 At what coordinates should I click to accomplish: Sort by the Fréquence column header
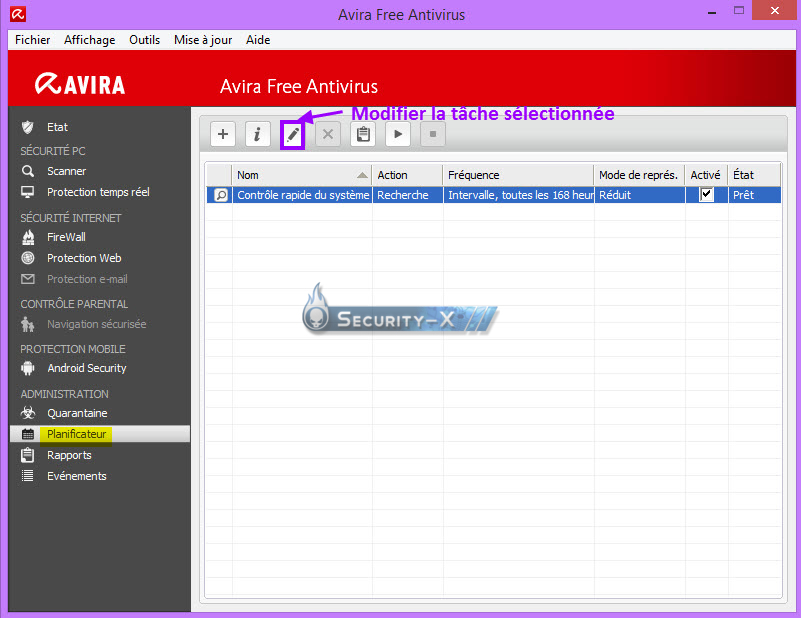tap(519, 175)
